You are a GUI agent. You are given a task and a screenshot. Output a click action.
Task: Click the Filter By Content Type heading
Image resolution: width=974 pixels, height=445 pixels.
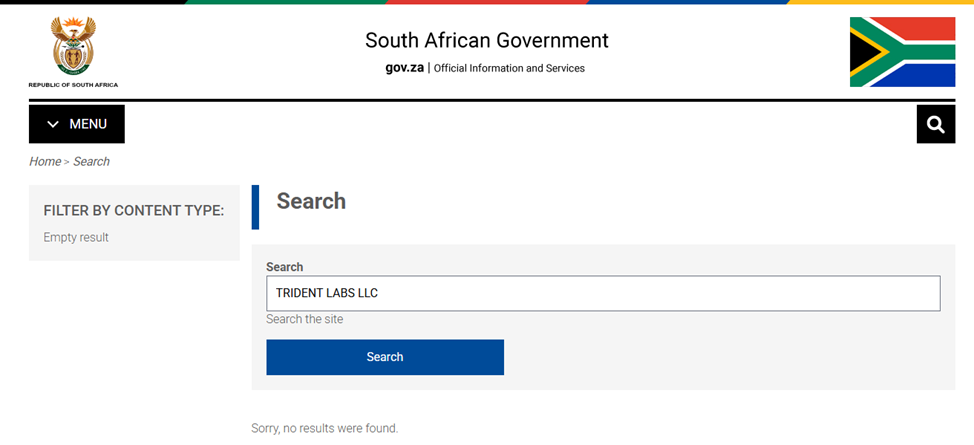click(x=133, y=211)
